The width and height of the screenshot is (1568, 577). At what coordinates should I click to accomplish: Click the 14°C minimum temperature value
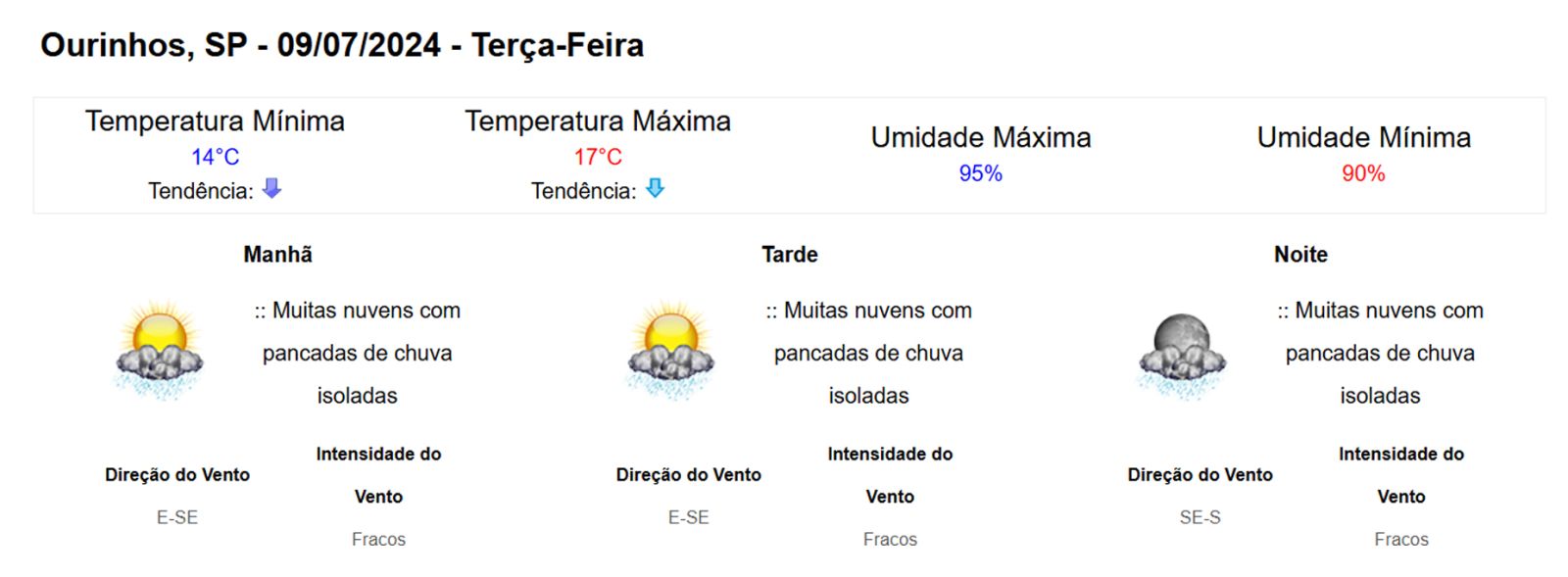pyautogui.click(x=215, y=157)
